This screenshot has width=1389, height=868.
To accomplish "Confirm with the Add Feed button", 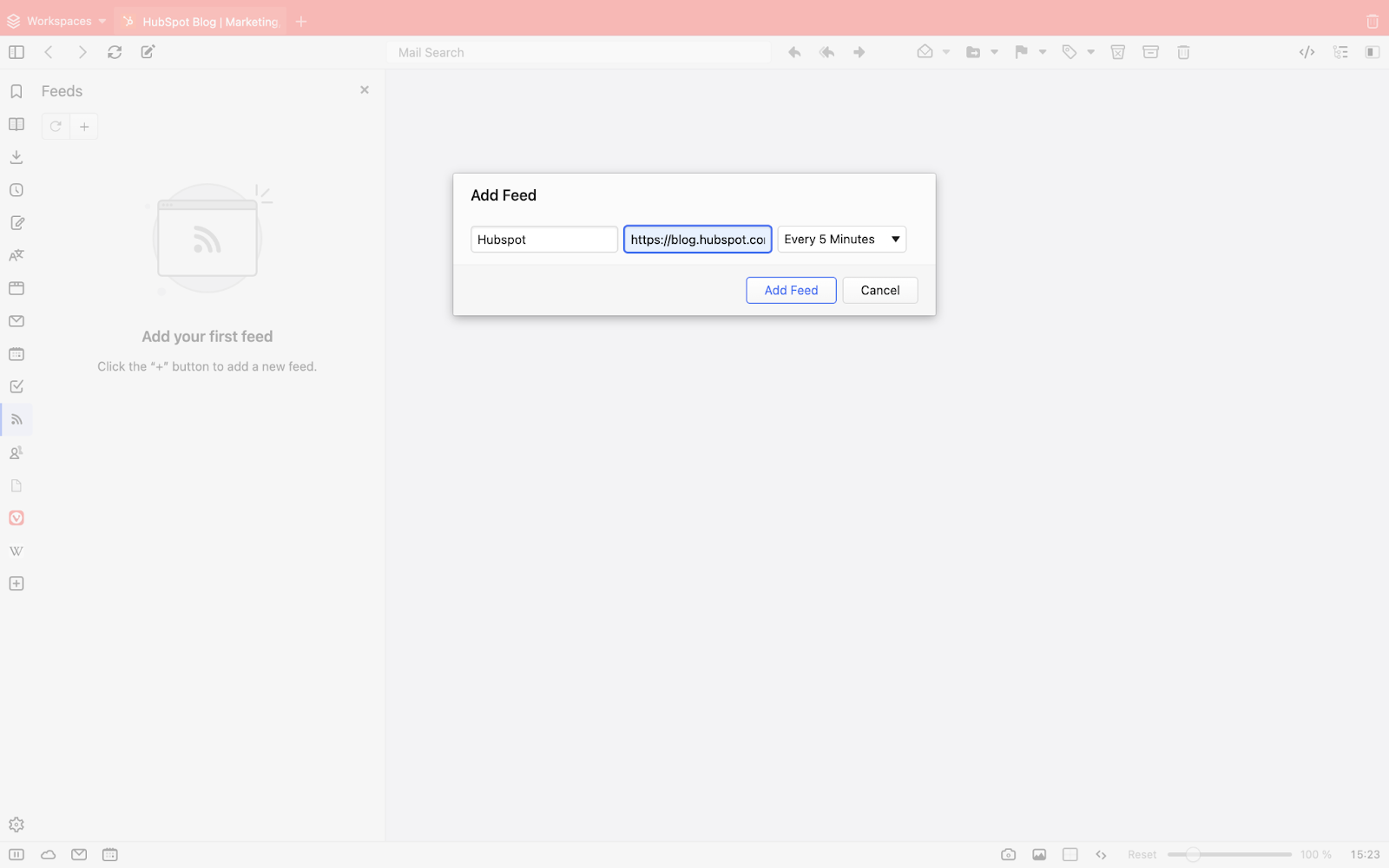I will [791, 291].
